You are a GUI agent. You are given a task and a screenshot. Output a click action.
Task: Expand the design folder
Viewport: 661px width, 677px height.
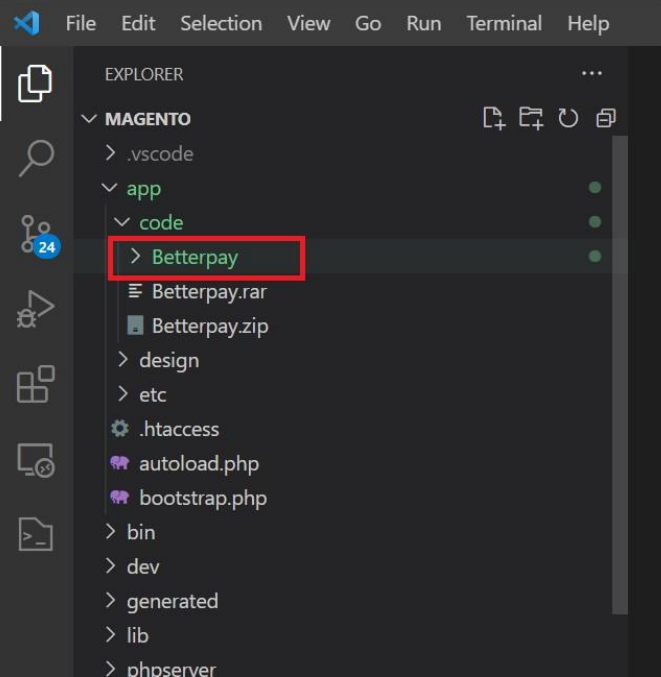pyautogui.click(x=123, y=360)
